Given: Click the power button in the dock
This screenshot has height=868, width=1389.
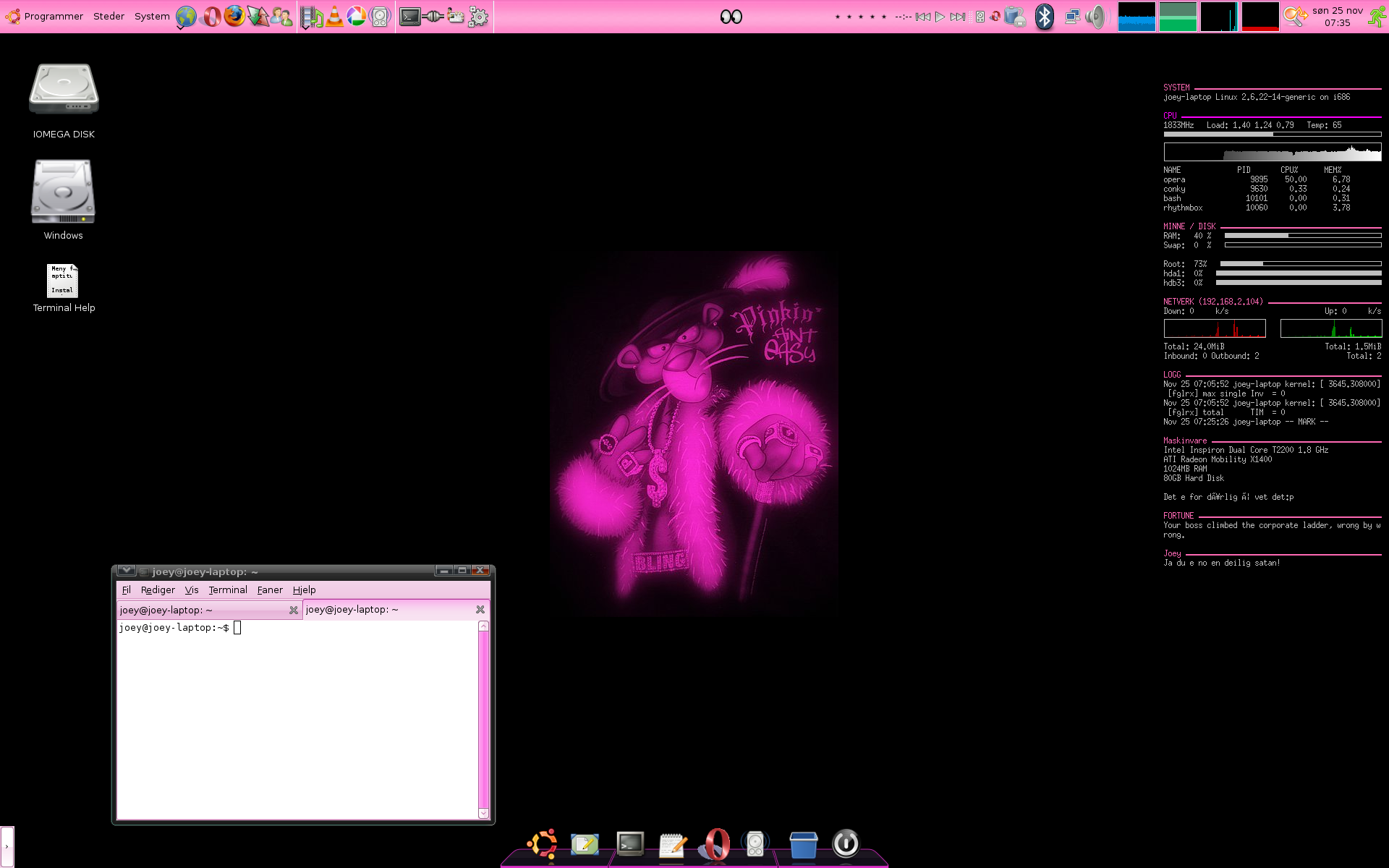Looking at the screenshot, I should click(845, 843).
